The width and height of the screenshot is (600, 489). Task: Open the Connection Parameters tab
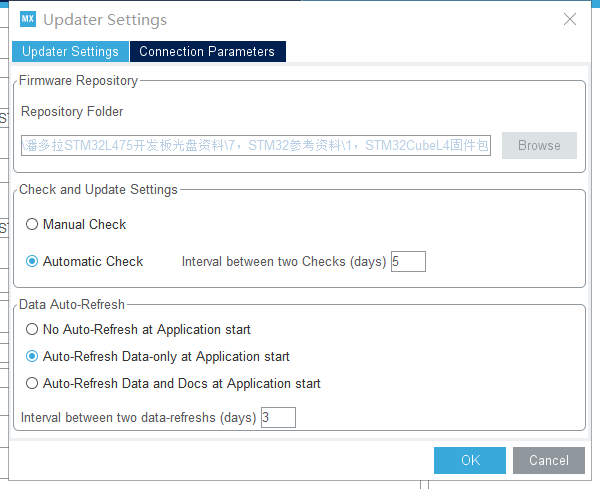207,51
